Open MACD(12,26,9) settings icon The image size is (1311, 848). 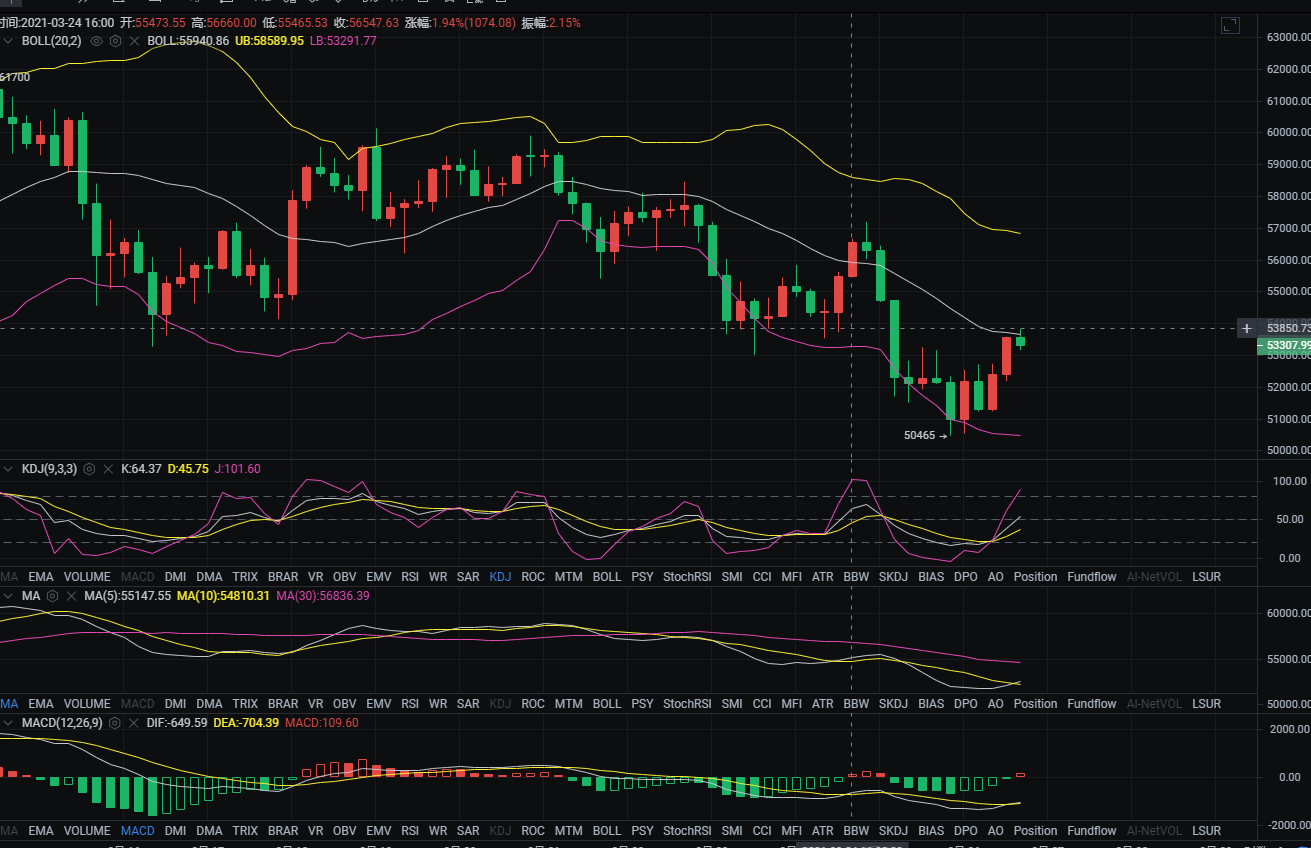pos(115,723)
